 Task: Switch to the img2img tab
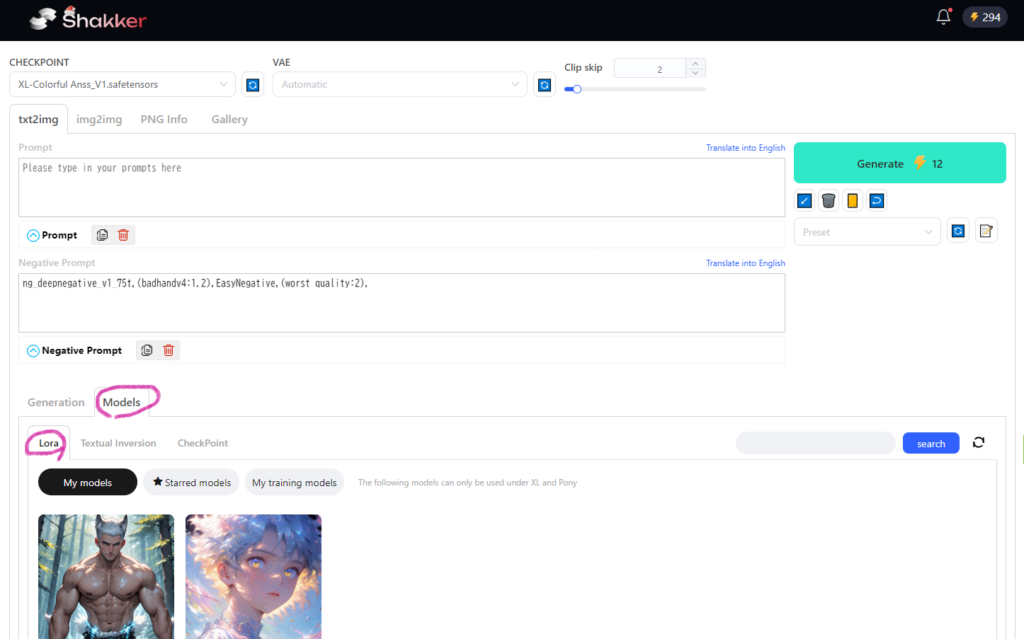coord(99,119)
